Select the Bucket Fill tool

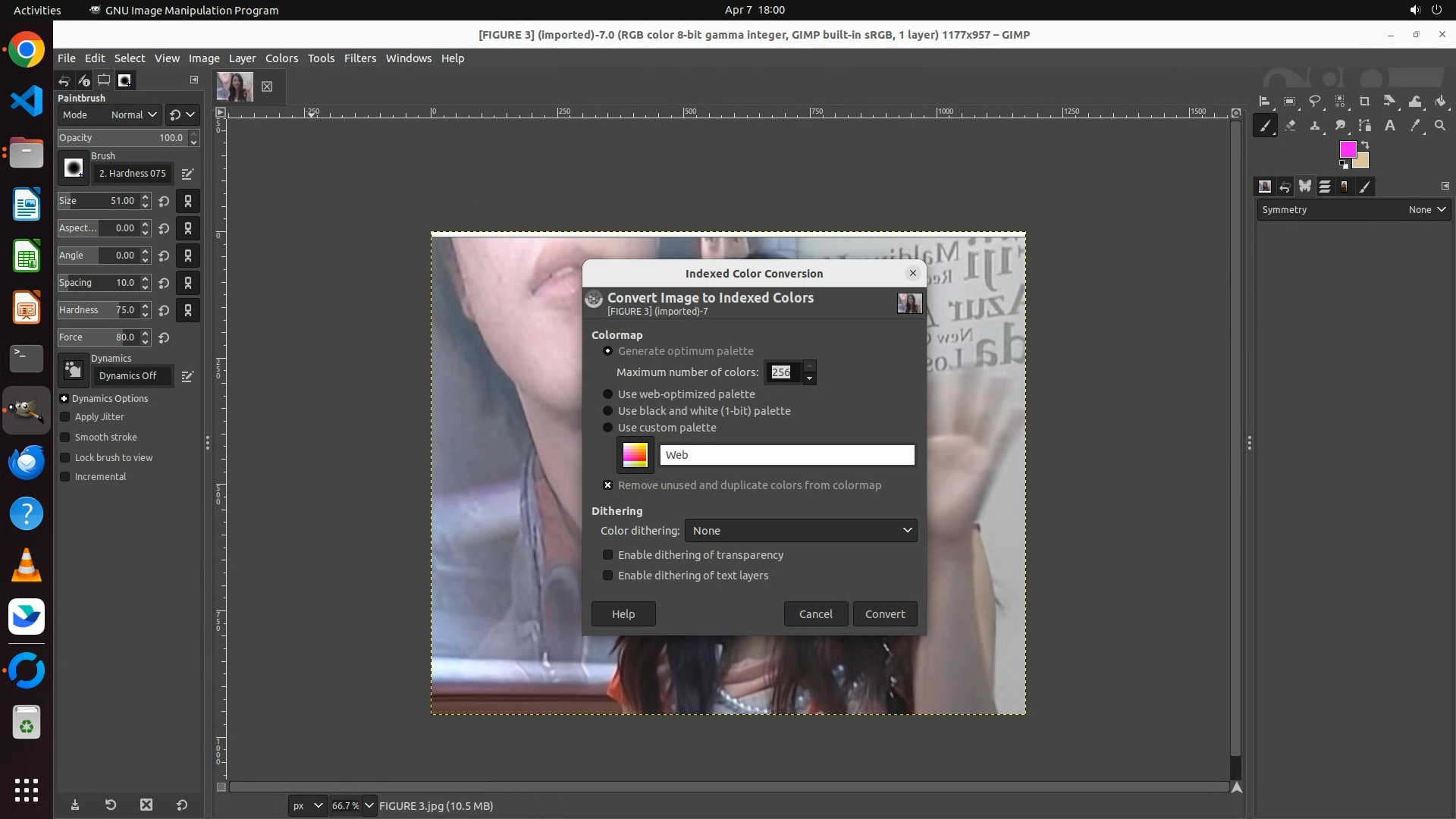click(x=1440, y=101)
